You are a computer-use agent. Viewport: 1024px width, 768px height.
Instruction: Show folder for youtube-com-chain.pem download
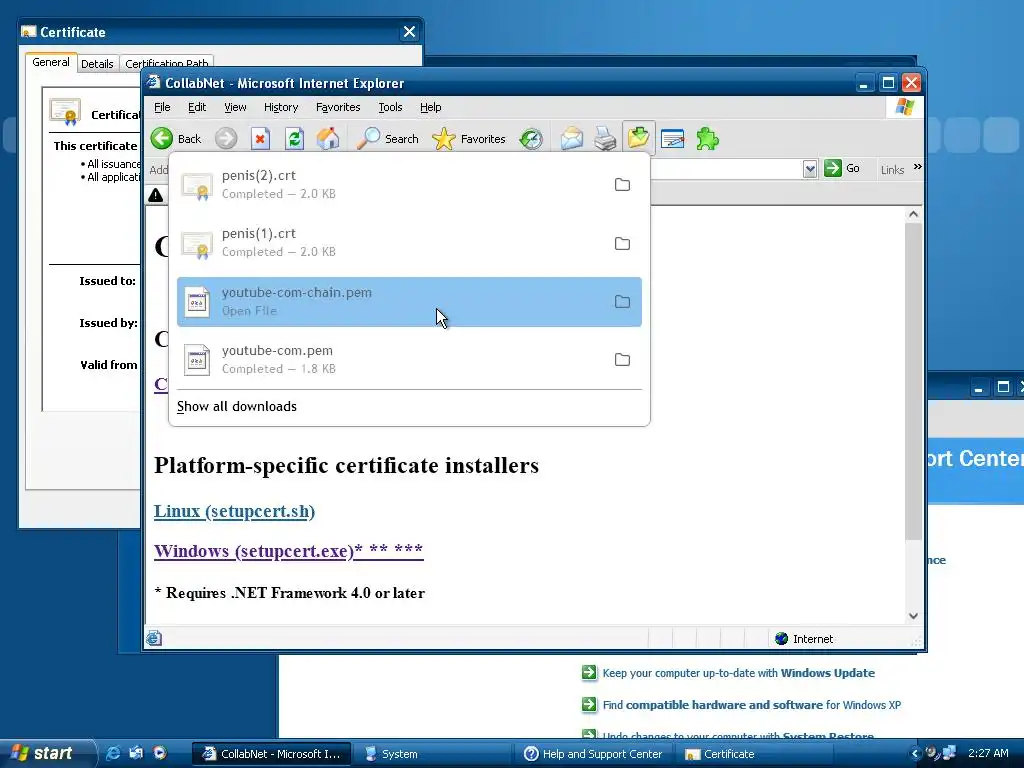[622, 302]
